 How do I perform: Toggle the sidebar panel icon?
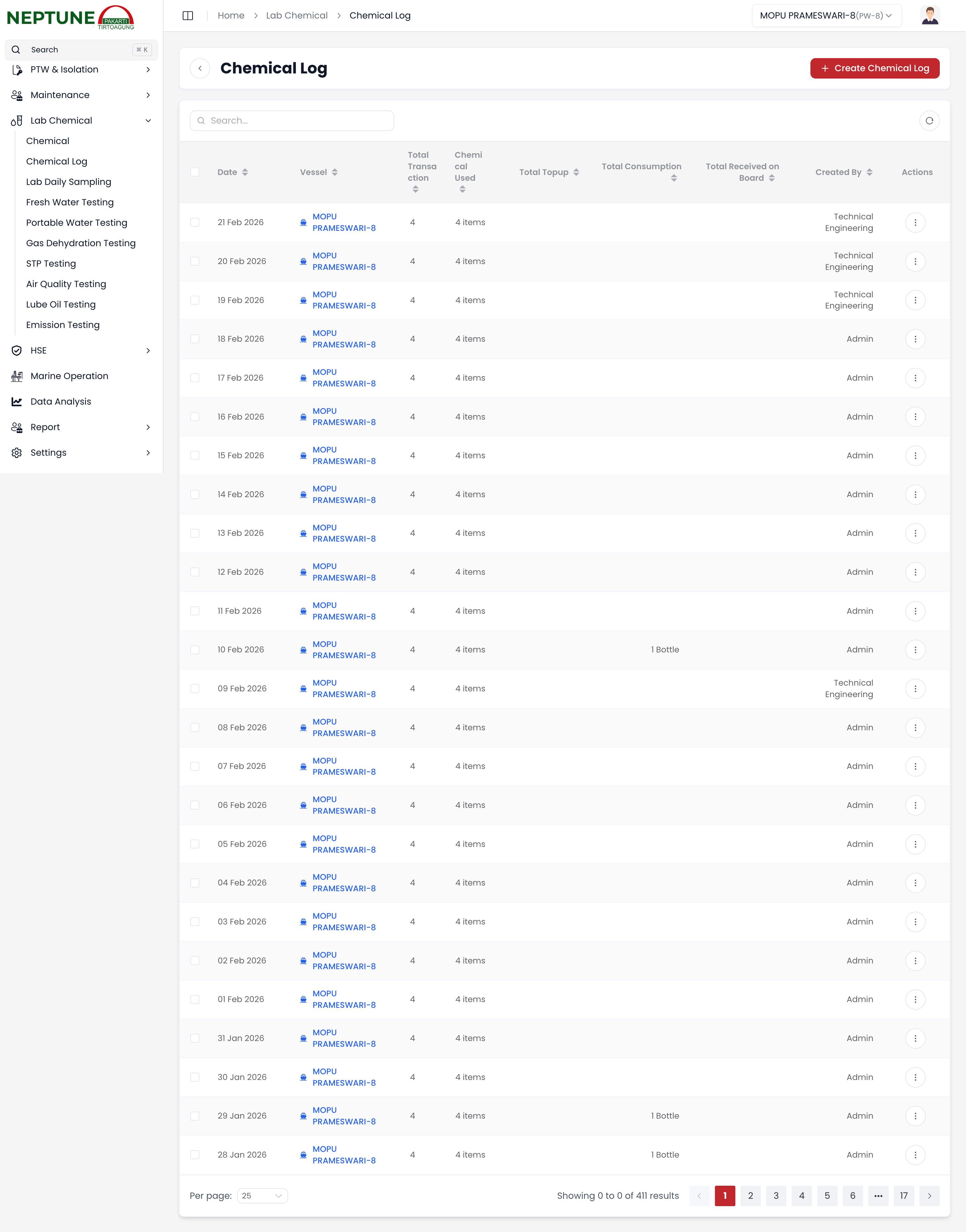tap(188, 15)
